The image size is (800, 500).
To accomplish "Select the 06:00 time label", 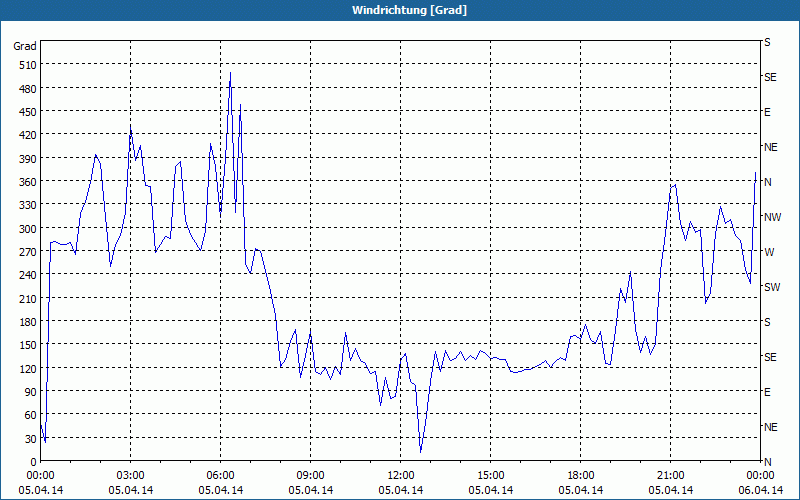I will point(220,476).
